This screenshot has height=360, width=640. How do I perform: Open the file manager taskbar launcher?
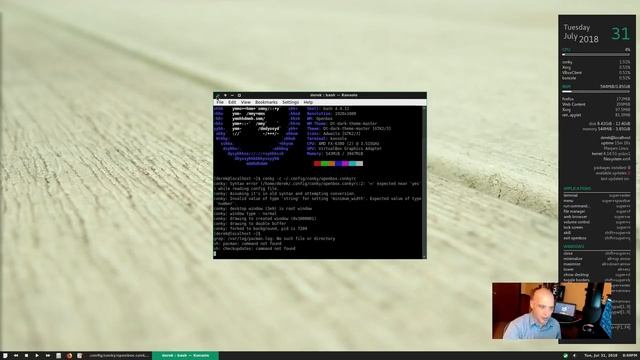tap(59, 356)
